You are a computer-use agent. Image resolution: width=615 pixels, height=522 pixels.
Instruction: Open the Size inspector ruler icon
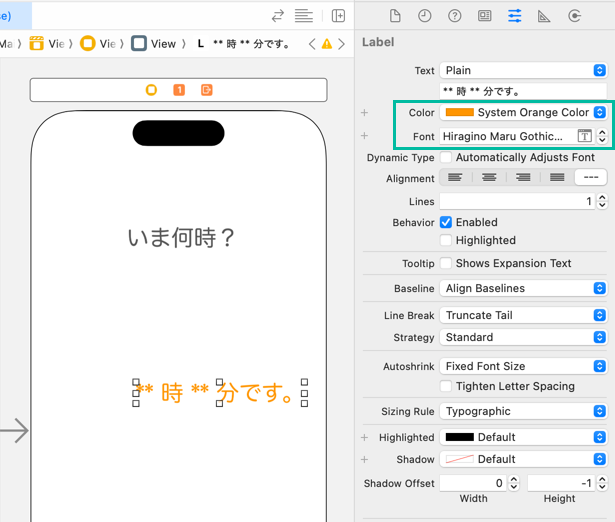(544, 16)
